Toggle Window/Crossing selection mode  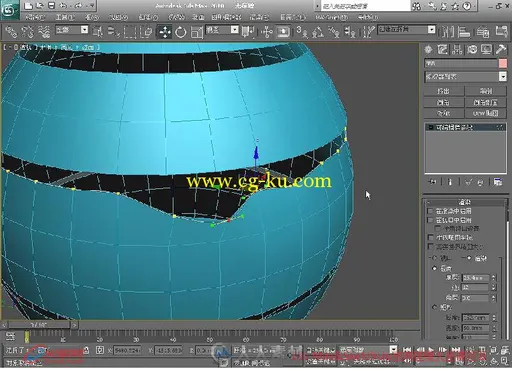pyautogui.click(x=146, y=32)
